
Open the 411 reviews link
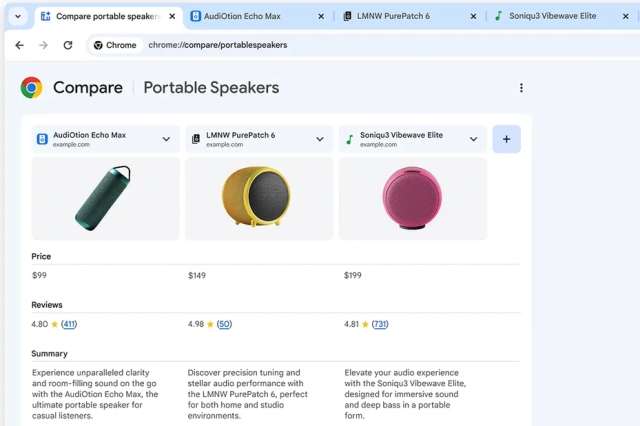[69, 324]
